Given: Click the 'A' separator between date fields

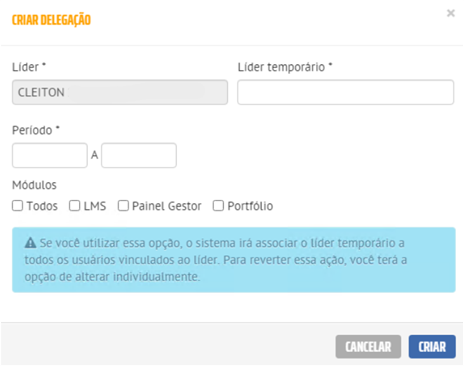Looking at the screenshot, I should 95,155.
